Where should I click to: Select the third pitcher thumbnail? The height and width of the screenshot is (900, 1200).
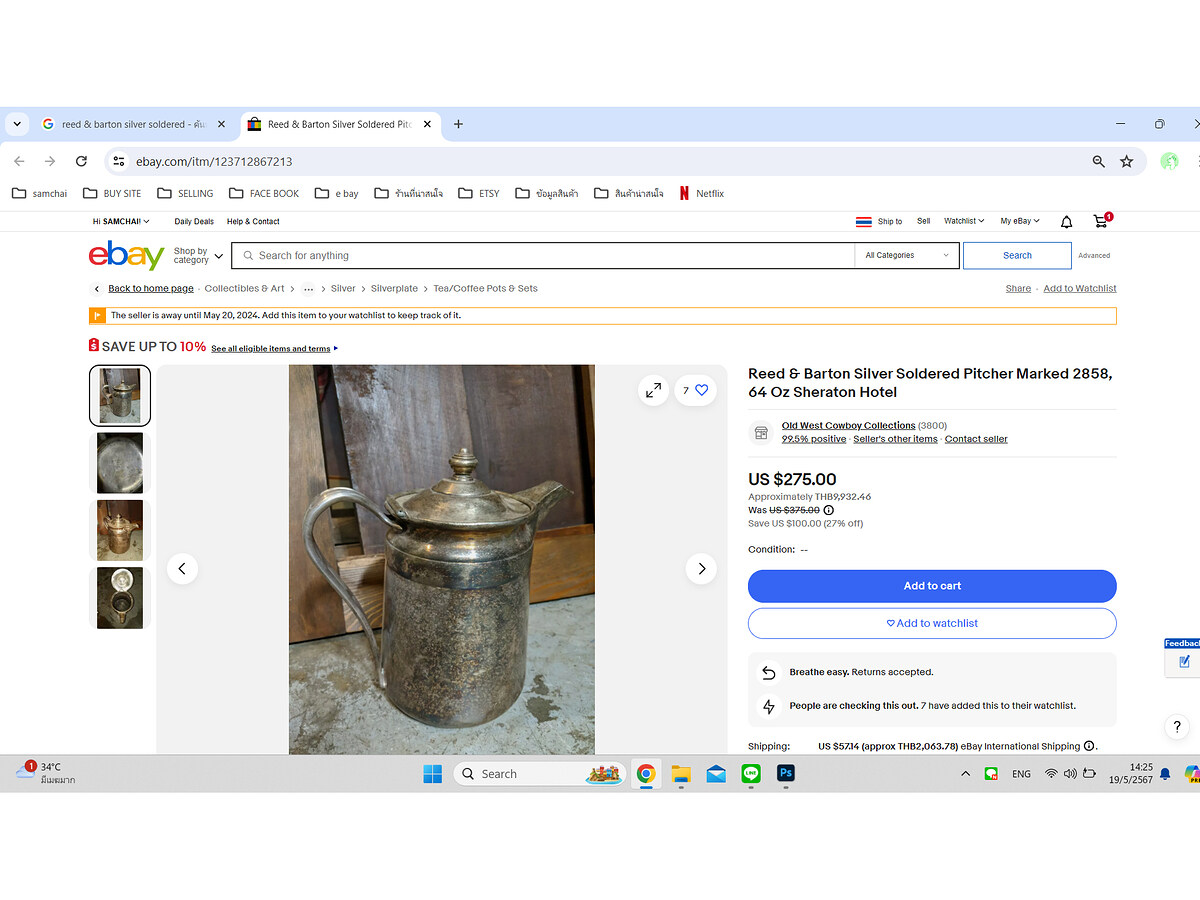tap(120, 530)
